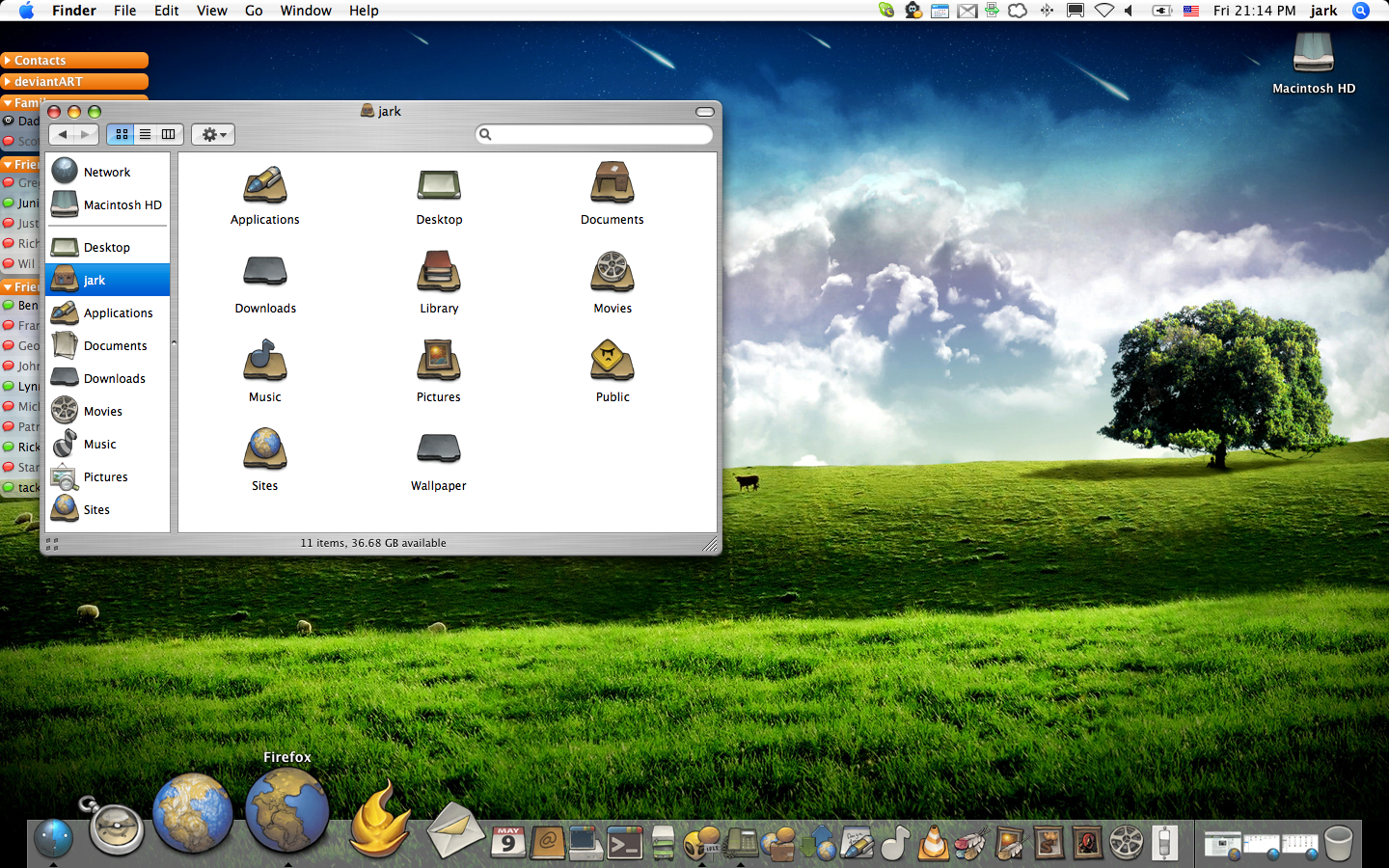Select Movies in the Finder sidebar

click(x=102, y=412)
